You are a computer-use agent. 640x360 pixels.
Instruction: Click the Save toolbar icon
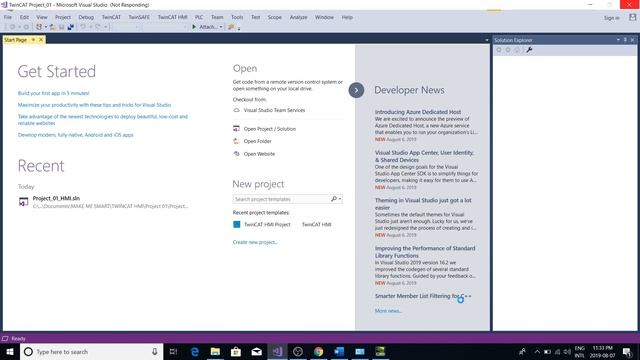pyautogui.click(x=62, y=27)
